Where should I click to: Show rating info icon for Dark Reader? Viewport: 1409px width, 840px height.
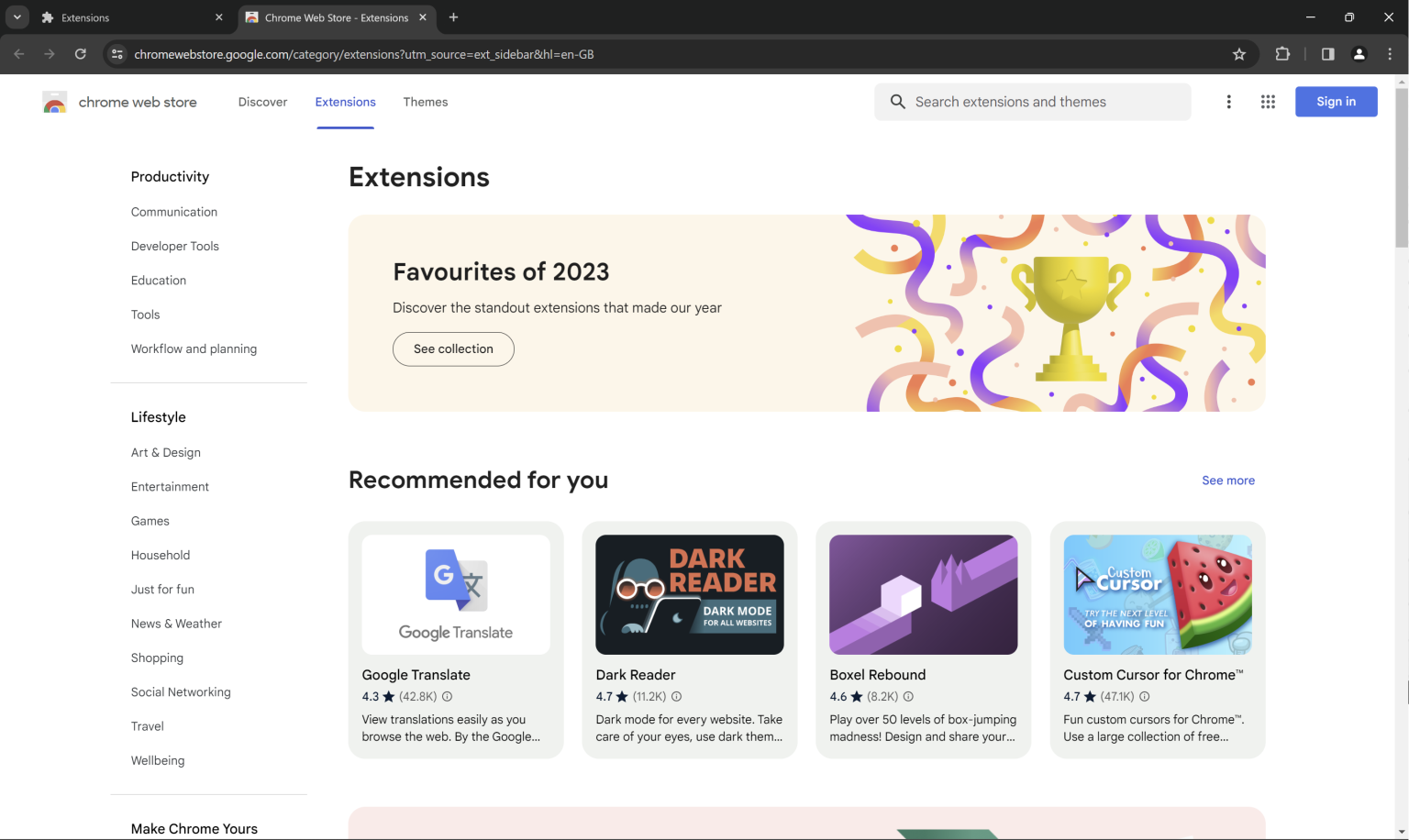[x=676, y=697]
